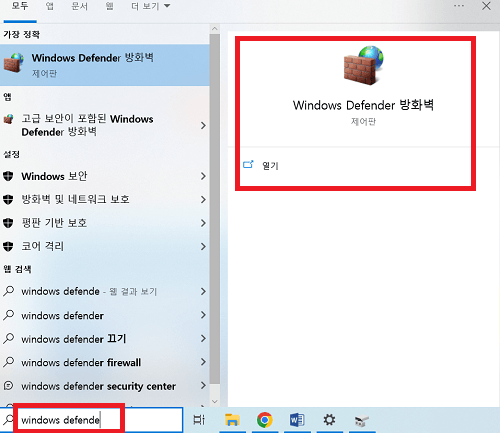Select windows defender firewall suggestion

point(105,362)
